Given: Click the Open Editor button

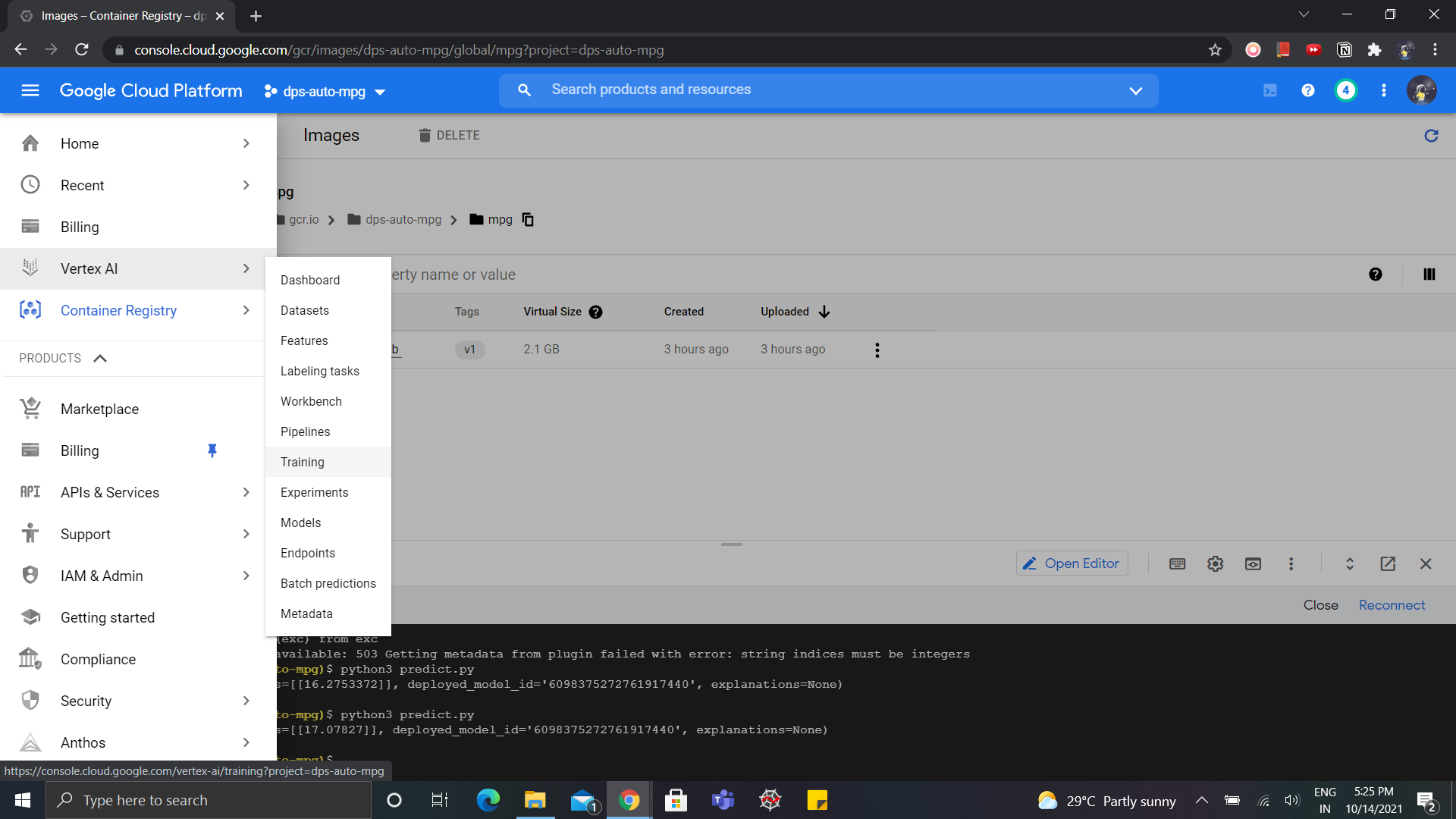Looking at the screenshot, I should click(x=1072, y=563).
